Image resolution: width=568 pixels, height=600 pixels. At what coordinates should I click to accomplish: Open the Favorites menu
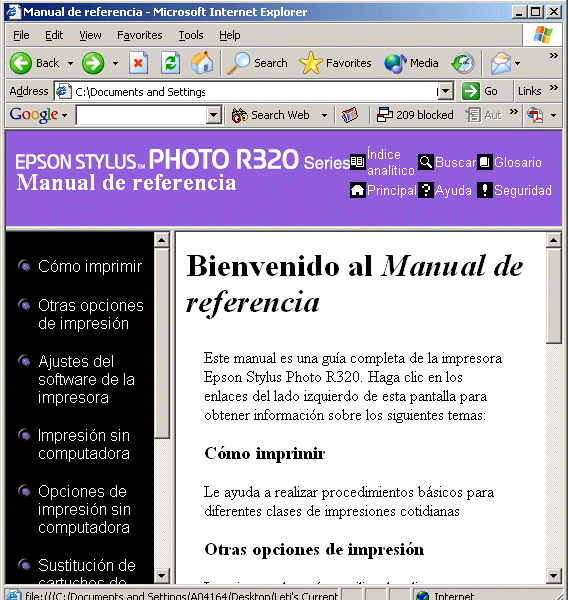(140, 35)
